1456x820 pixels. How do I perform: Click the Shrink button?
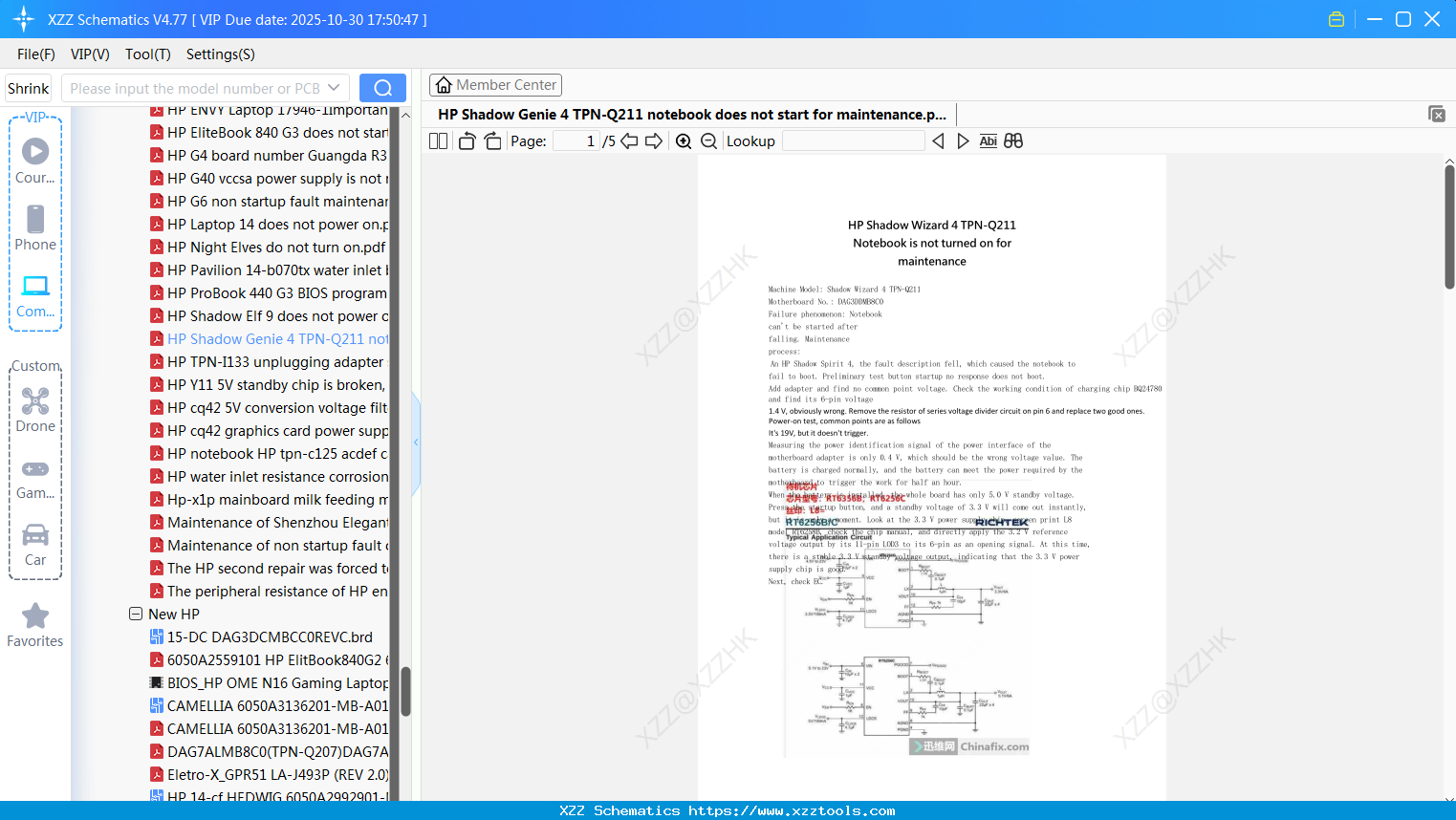click(x=29, y=88)
